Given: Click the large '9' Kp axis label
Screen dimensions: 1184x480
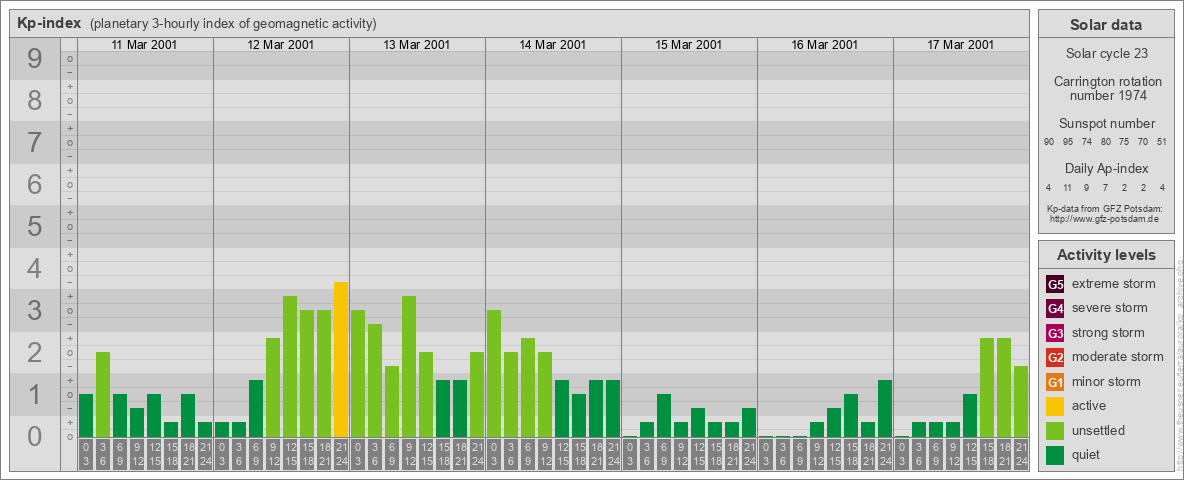Looking at the screenshot, I should (35, 59).
